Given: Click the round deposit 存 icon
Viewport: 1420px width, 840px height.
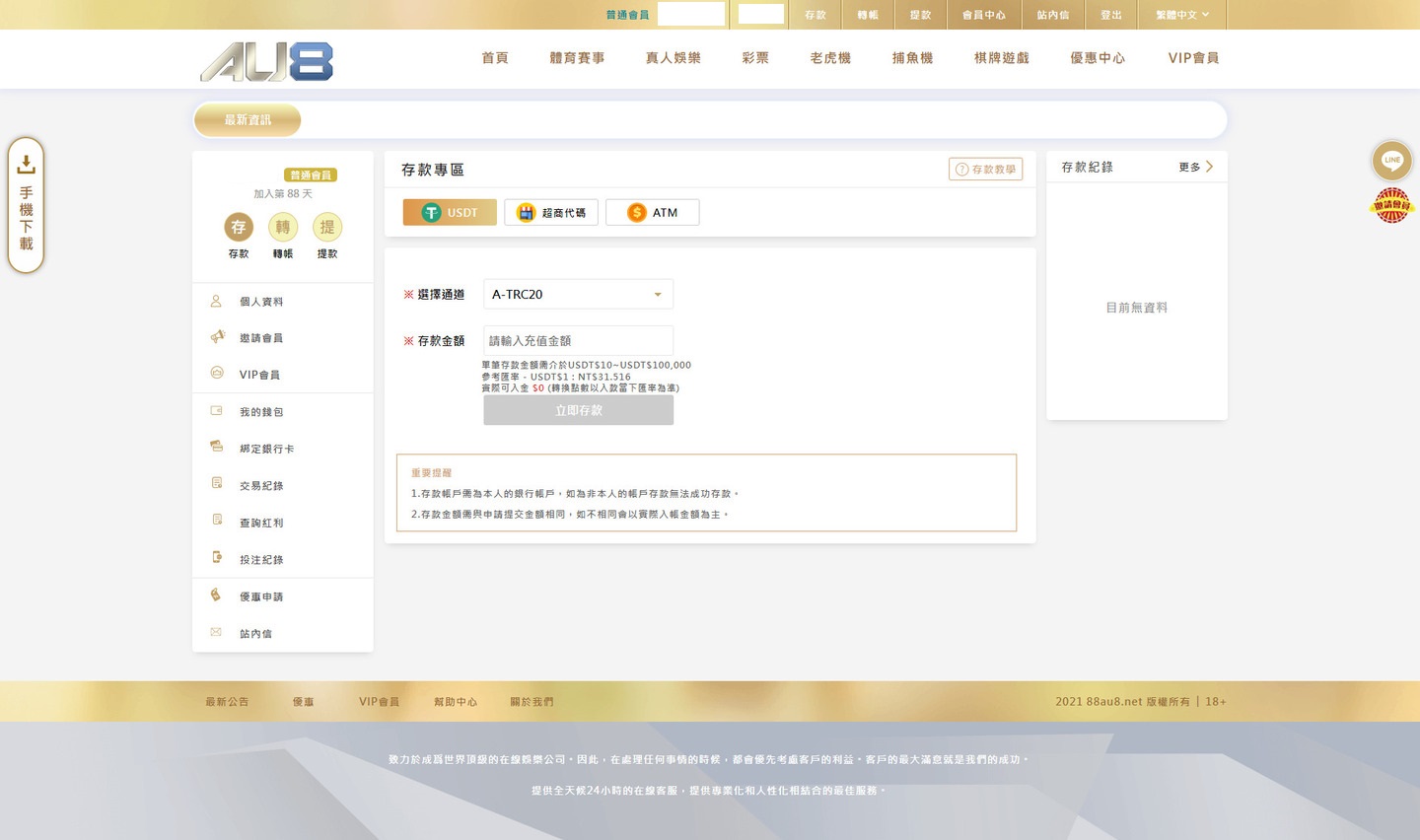Looking at the screenshot, I should click(x=239, y=227).
